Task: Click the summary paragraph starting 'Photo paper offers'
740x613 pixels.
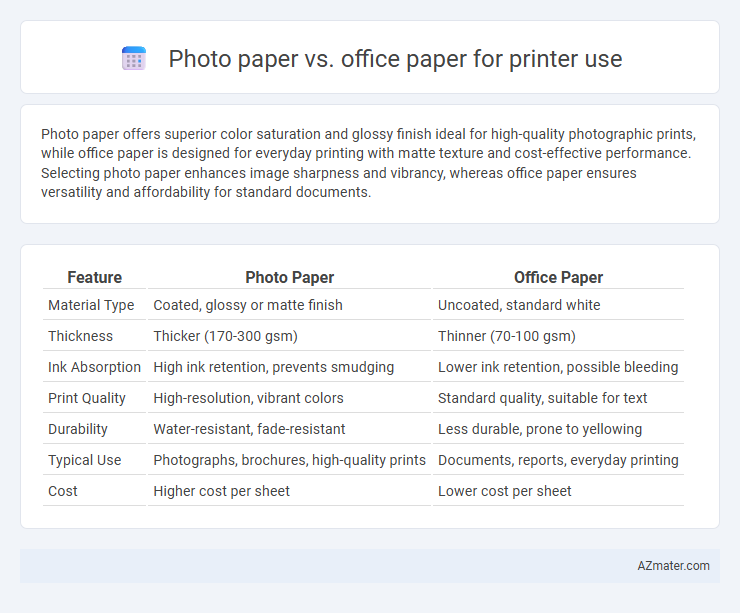Action: pyautogui.click(x=368, y=163)
